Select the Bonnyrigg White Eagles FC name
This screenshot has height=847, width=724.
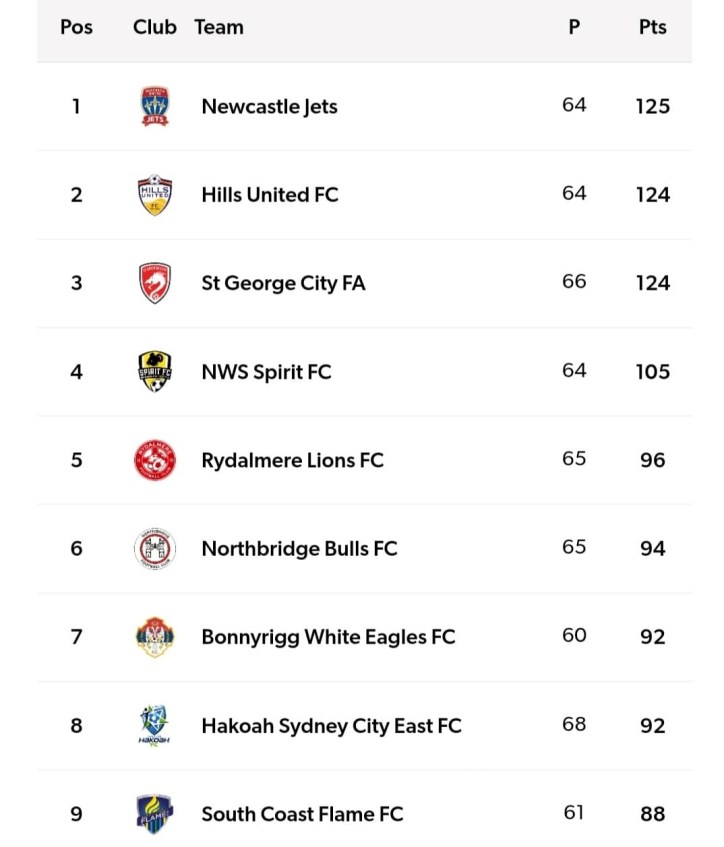point(328,637)
